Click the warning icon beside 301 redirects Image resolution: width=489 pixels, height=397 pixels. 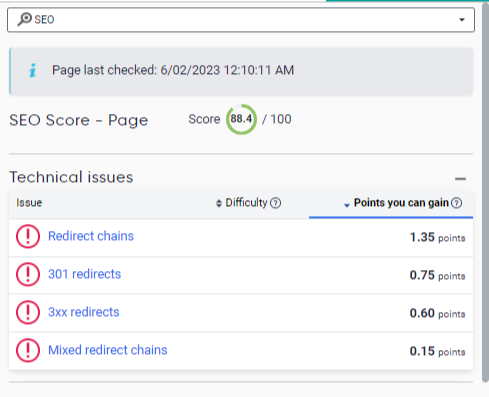click(28, 274)
